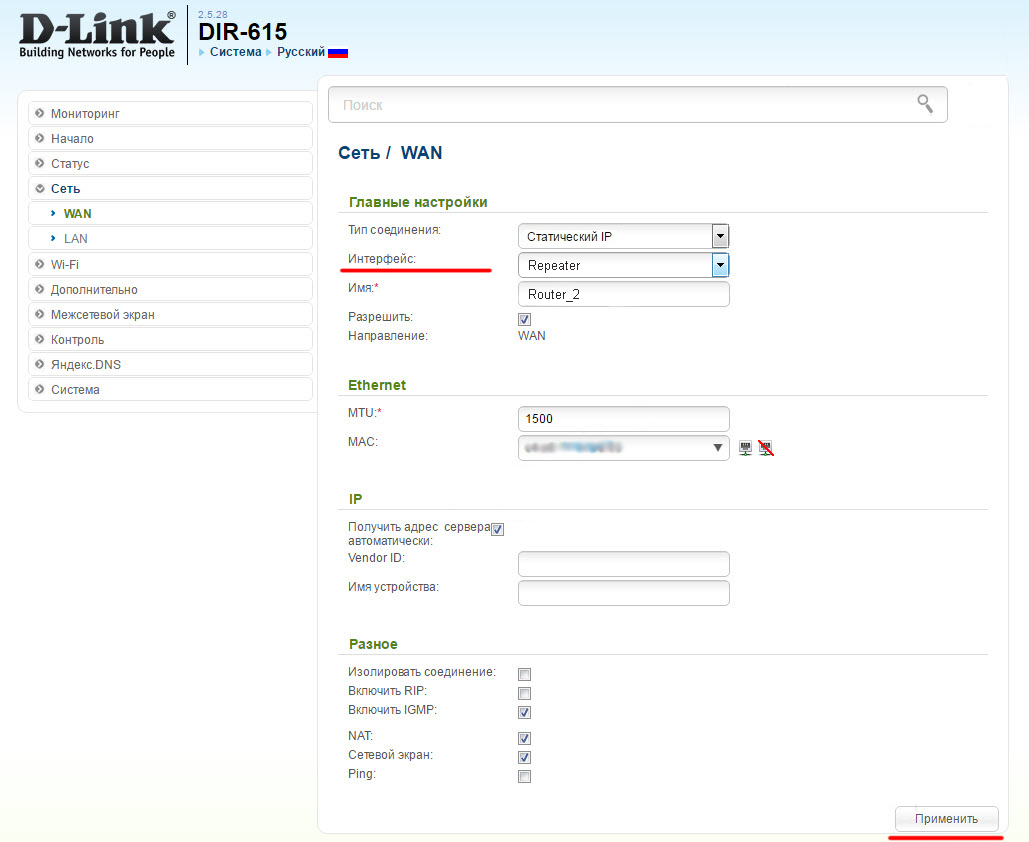Click the DIR-615 model name
The width and height of the screenshot is (1029, 842).
(243, 32)
